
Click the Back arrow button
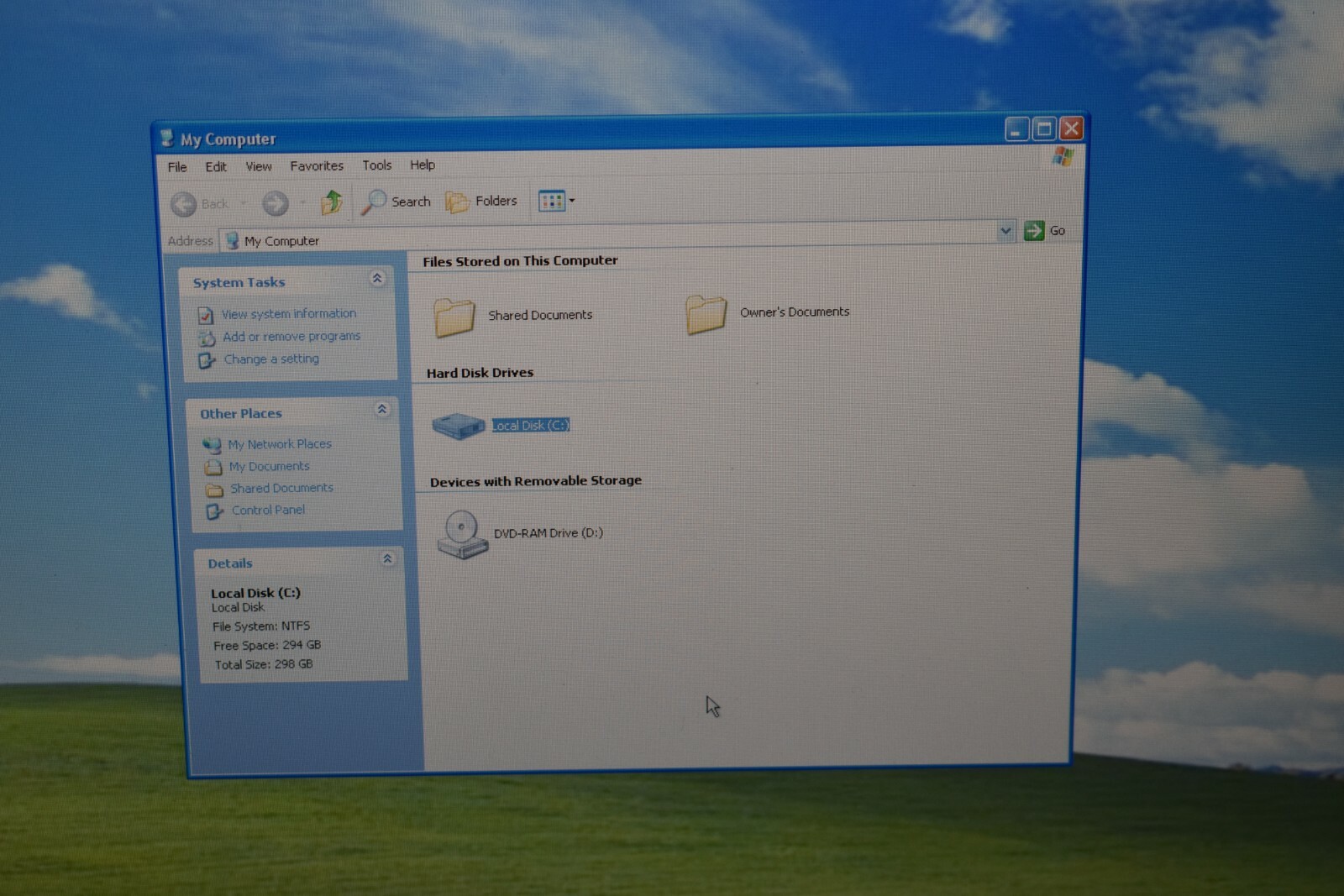(x=184, y=204)
